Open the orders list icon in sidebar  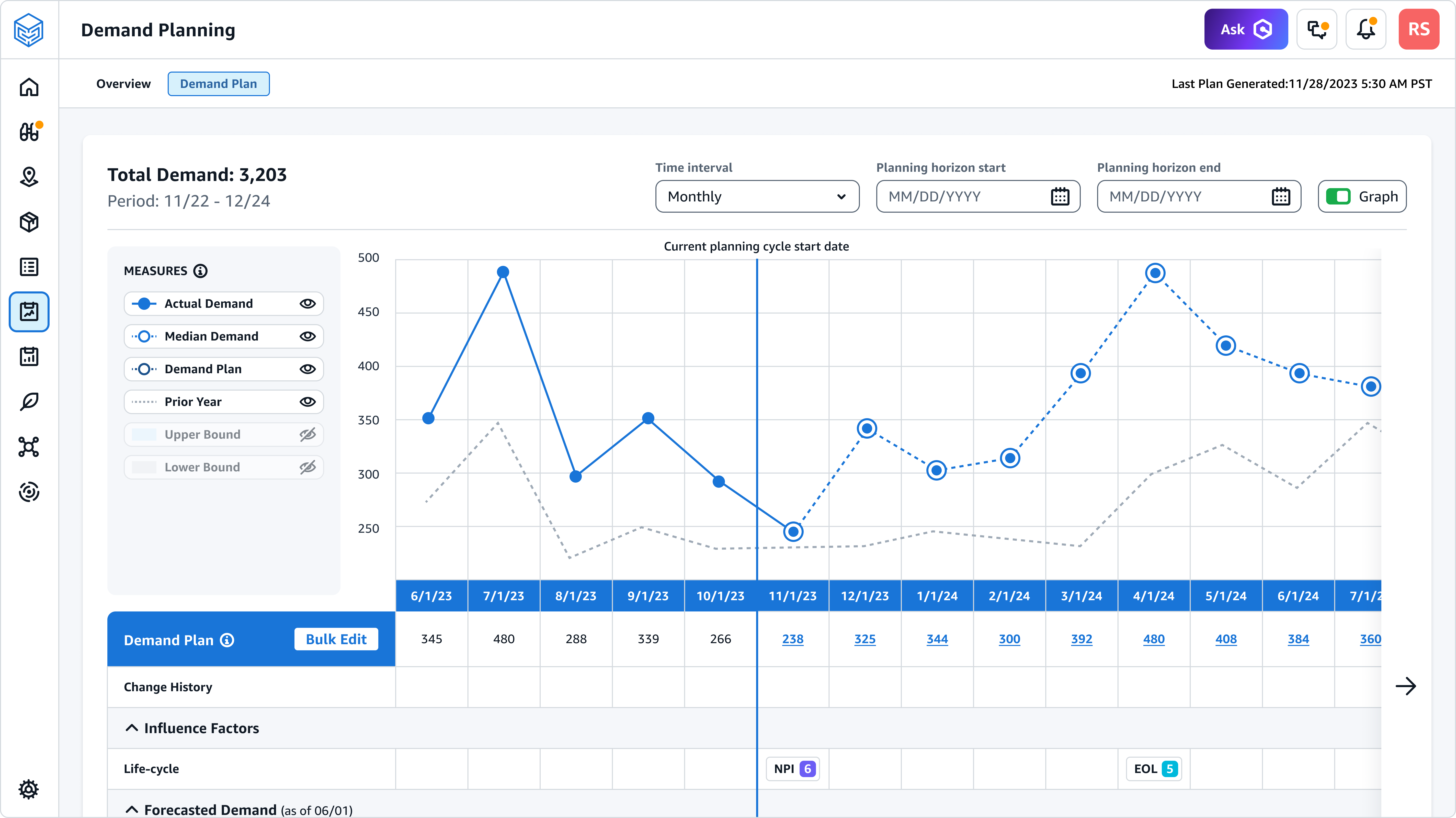29,267
